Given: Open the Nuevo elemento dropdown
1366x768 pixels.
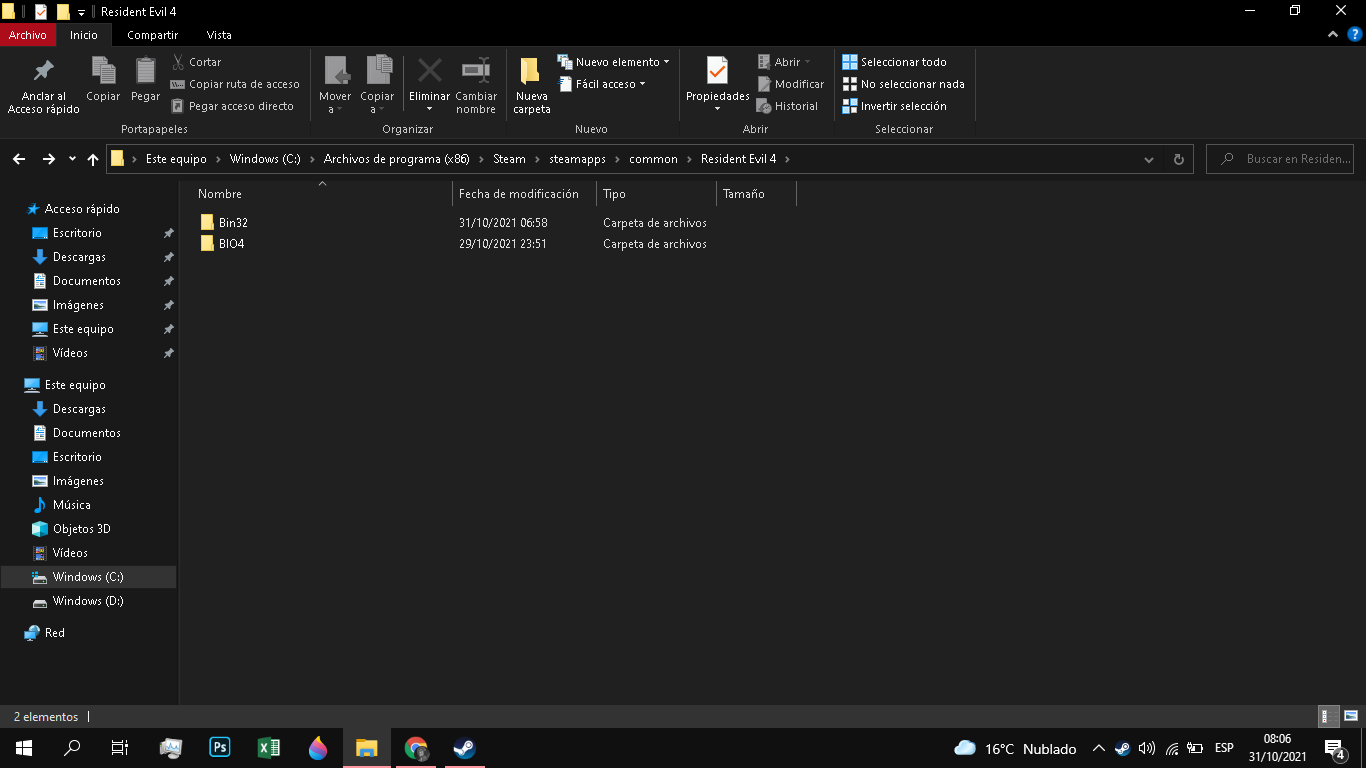Looking at the screenshot, I should [x=614, y=62].
